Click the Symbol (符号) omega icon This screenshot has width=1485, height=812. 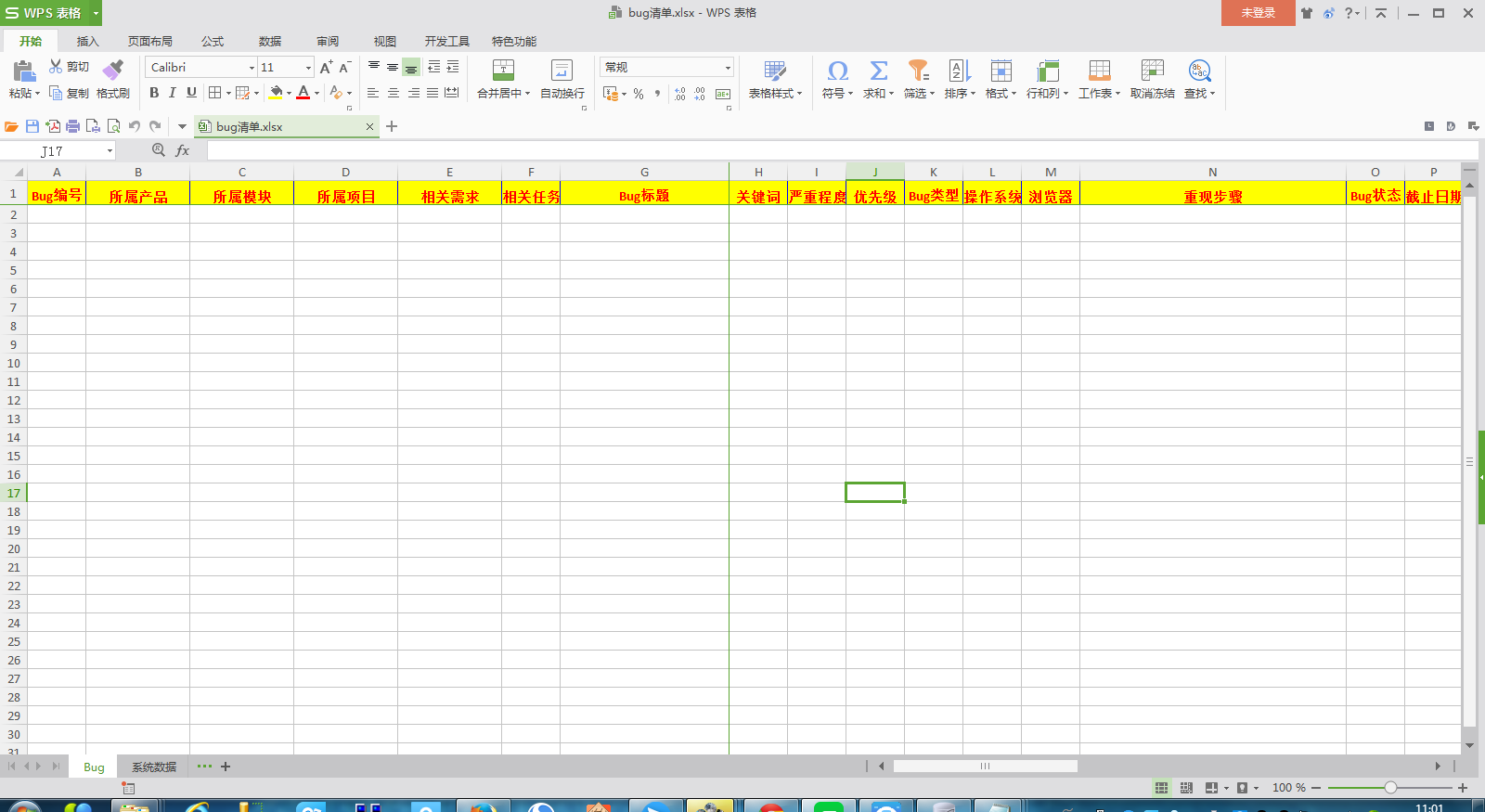(837, 71)
